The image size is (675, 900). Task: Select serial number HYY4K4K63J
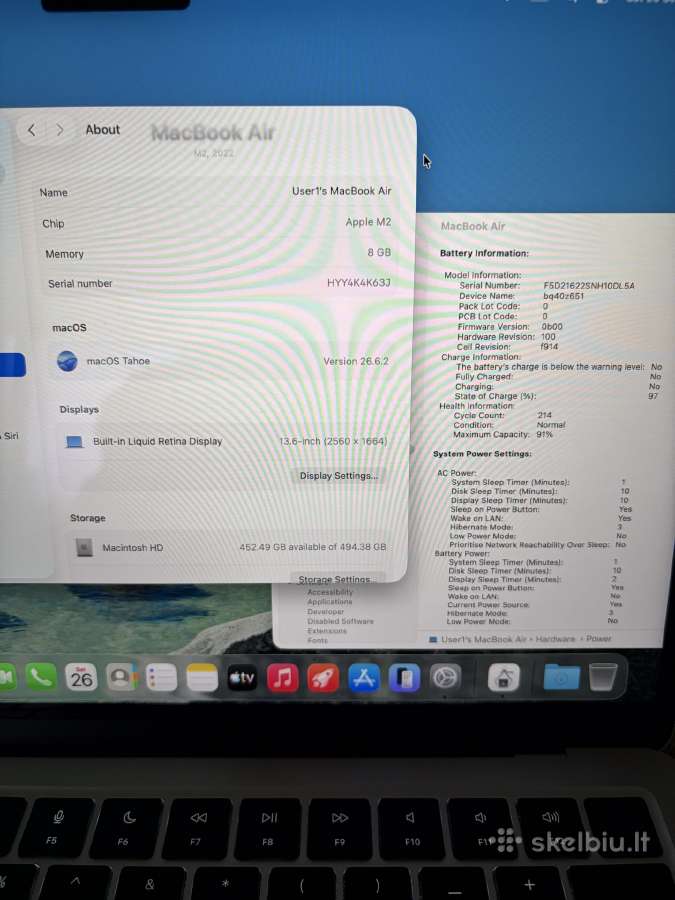pyautogui.click(x=358, y=282)
